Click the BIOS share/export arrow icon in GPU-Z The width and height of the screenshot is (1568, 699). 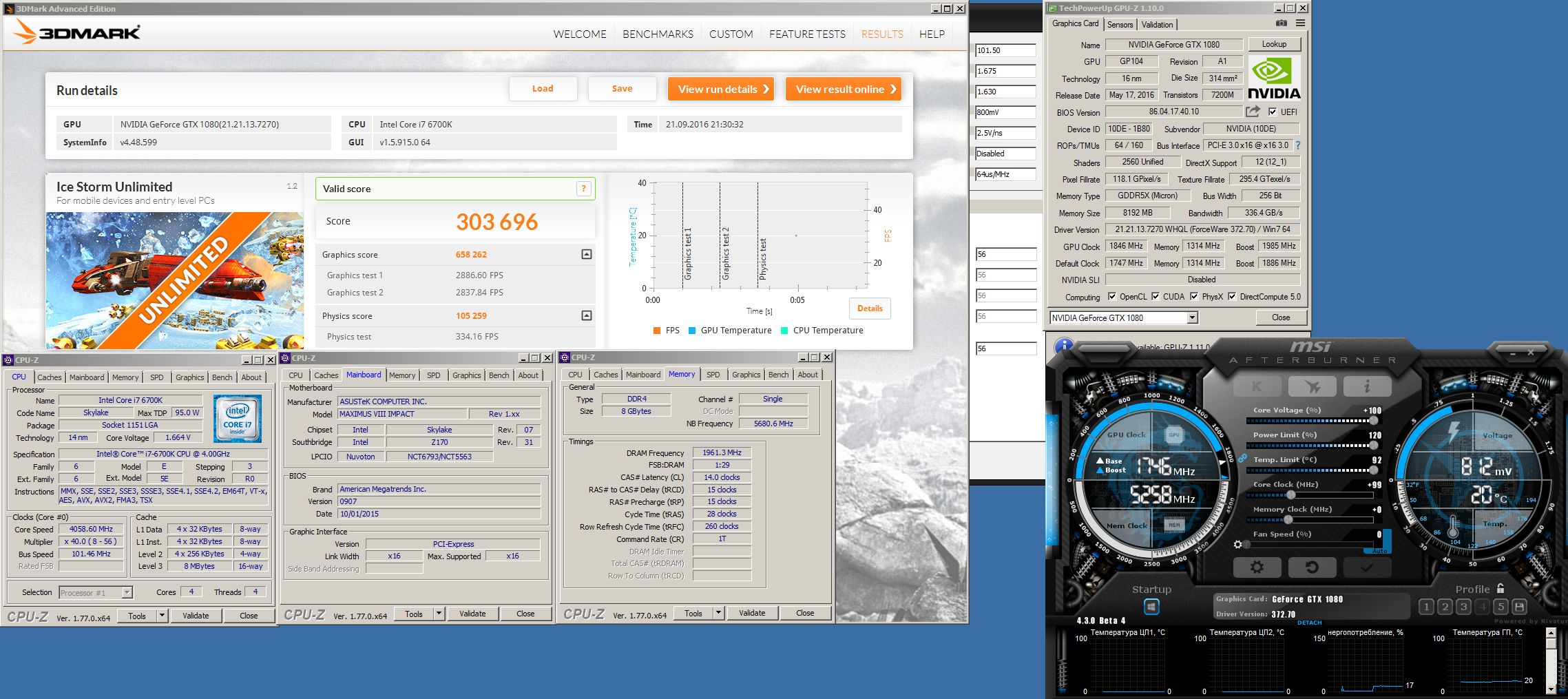pos(1253,111)
